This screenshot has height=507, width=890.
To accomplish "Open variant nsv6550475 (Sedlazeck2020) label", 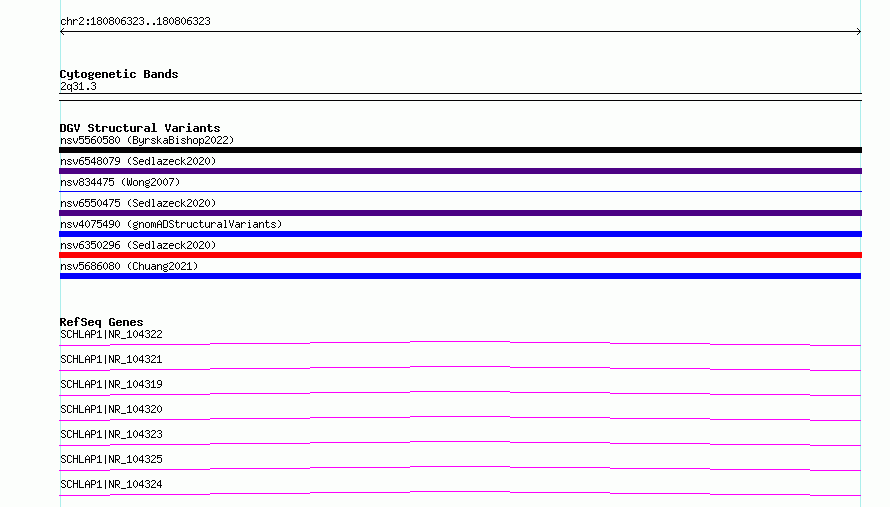I will click(138, 203).
